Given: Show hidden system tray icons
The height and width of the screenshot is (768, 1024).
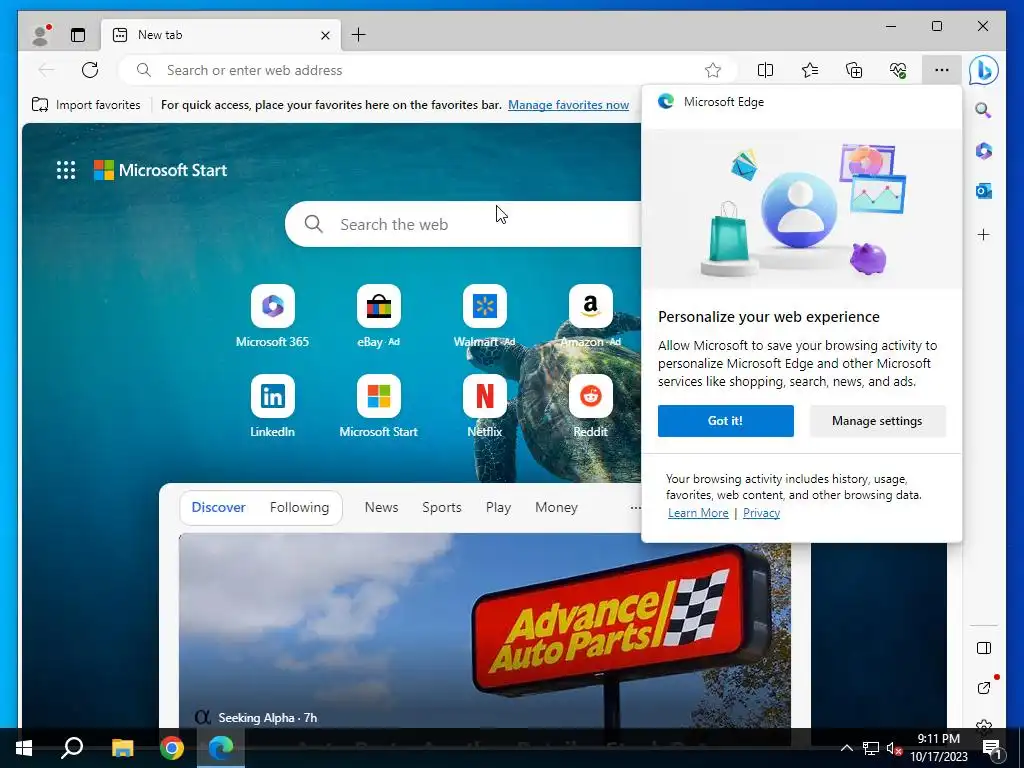Looking at the screenshot, I should tap(846, 748).
